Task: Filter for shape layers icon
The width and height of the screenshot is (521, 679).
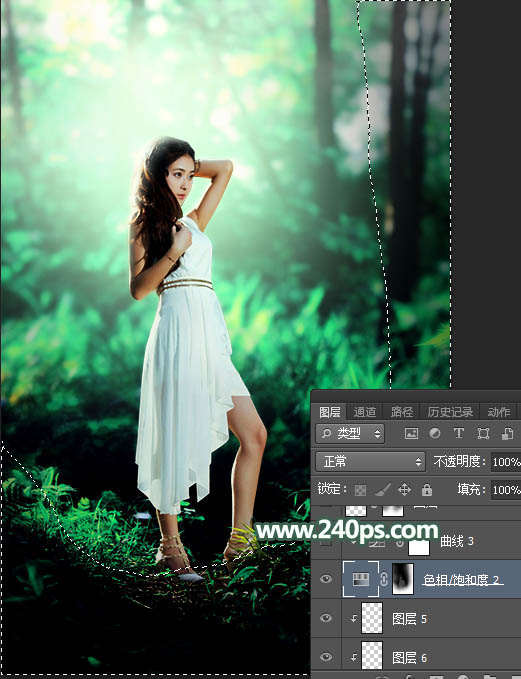Action: [483, 433]
